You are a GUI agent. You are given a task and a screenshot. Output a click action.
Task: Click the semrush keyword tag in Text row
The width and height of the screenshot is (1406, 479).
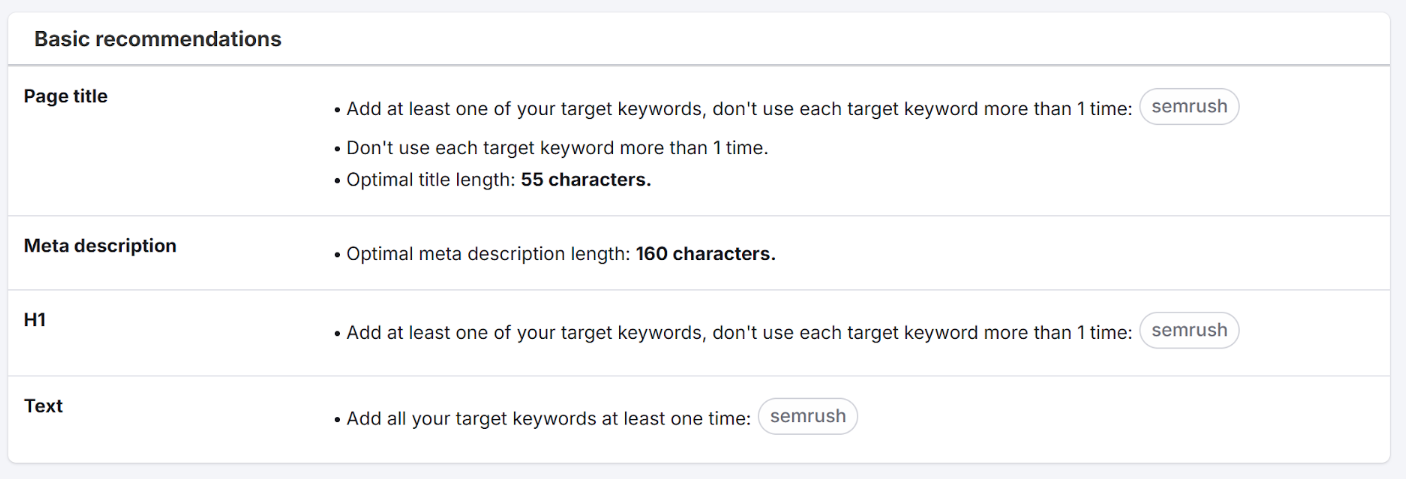pos(807,417)
